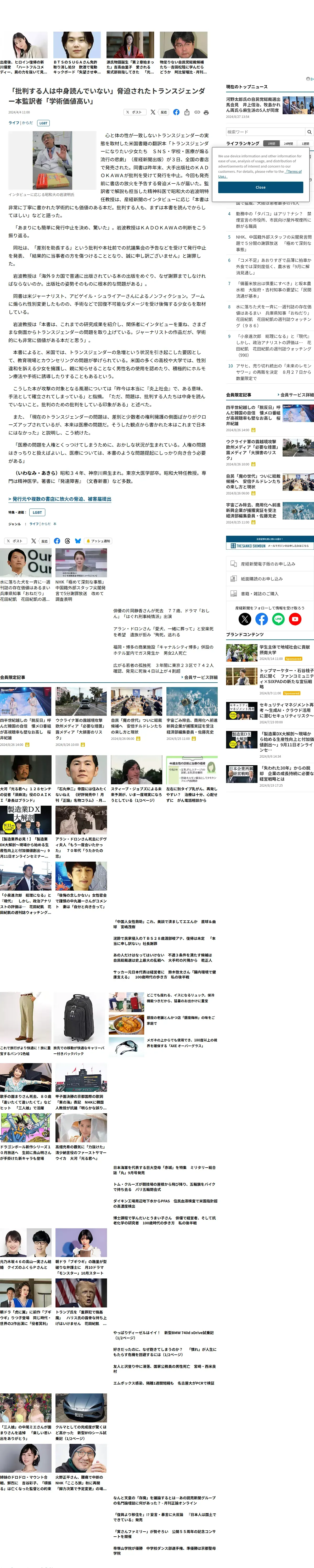Open the beige pants product thumbnail
314x1568 pixels.
point(26,1017)
